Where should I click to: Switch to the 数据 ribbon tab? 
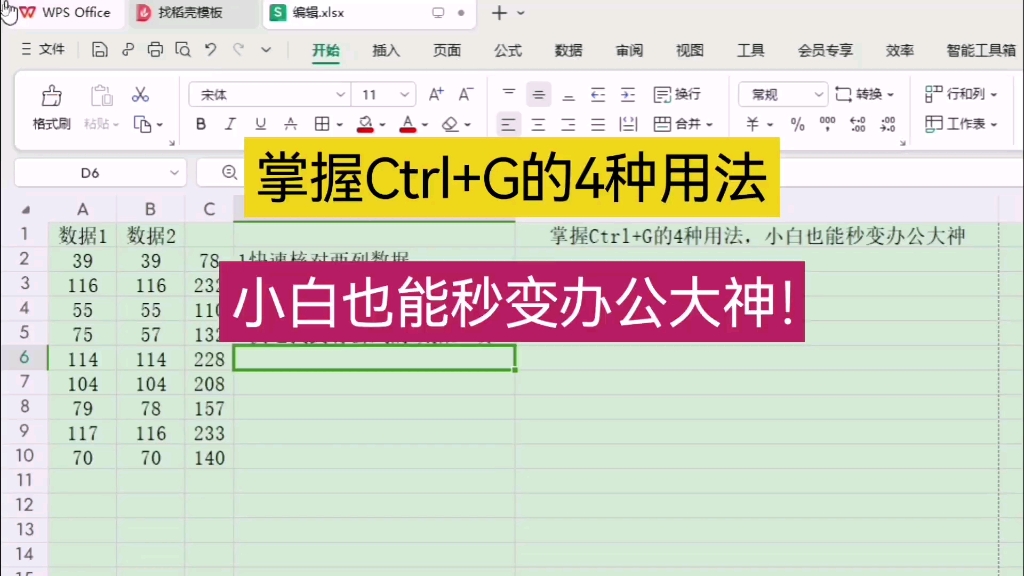pos(568,50)
